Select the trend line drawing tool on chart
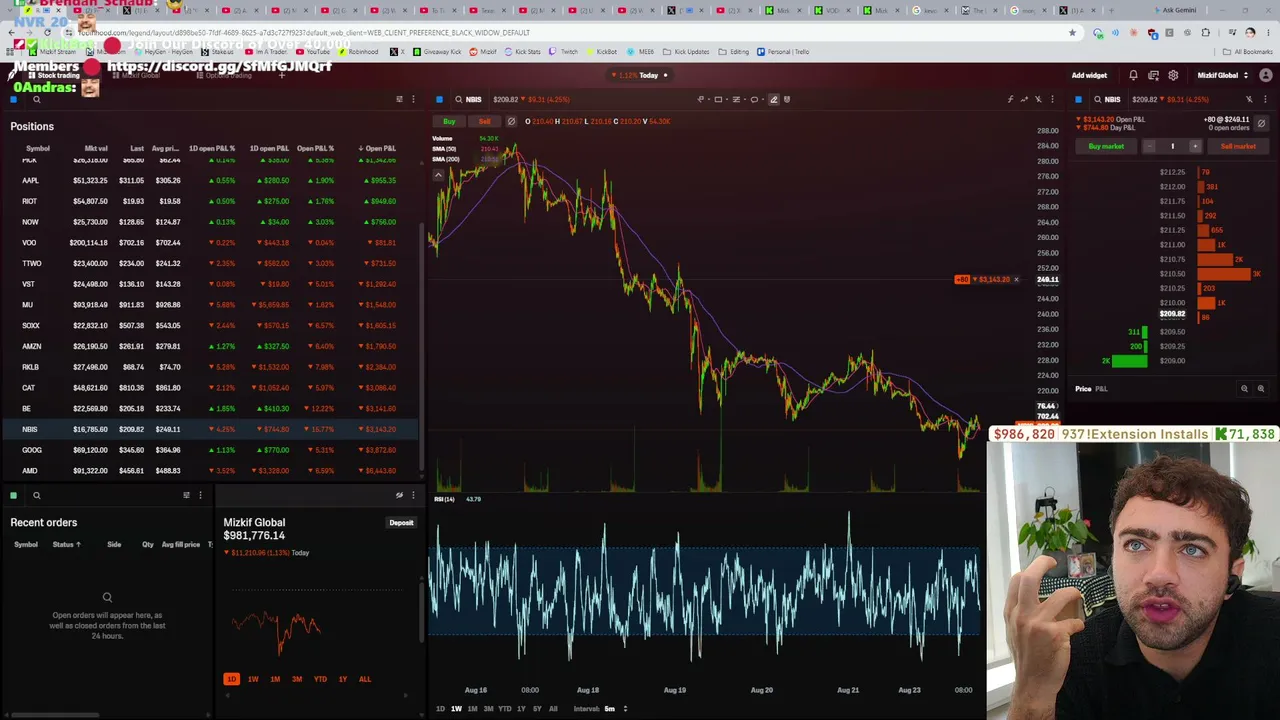Viewport: 1280px width, 720px height. tap(700, 99)
